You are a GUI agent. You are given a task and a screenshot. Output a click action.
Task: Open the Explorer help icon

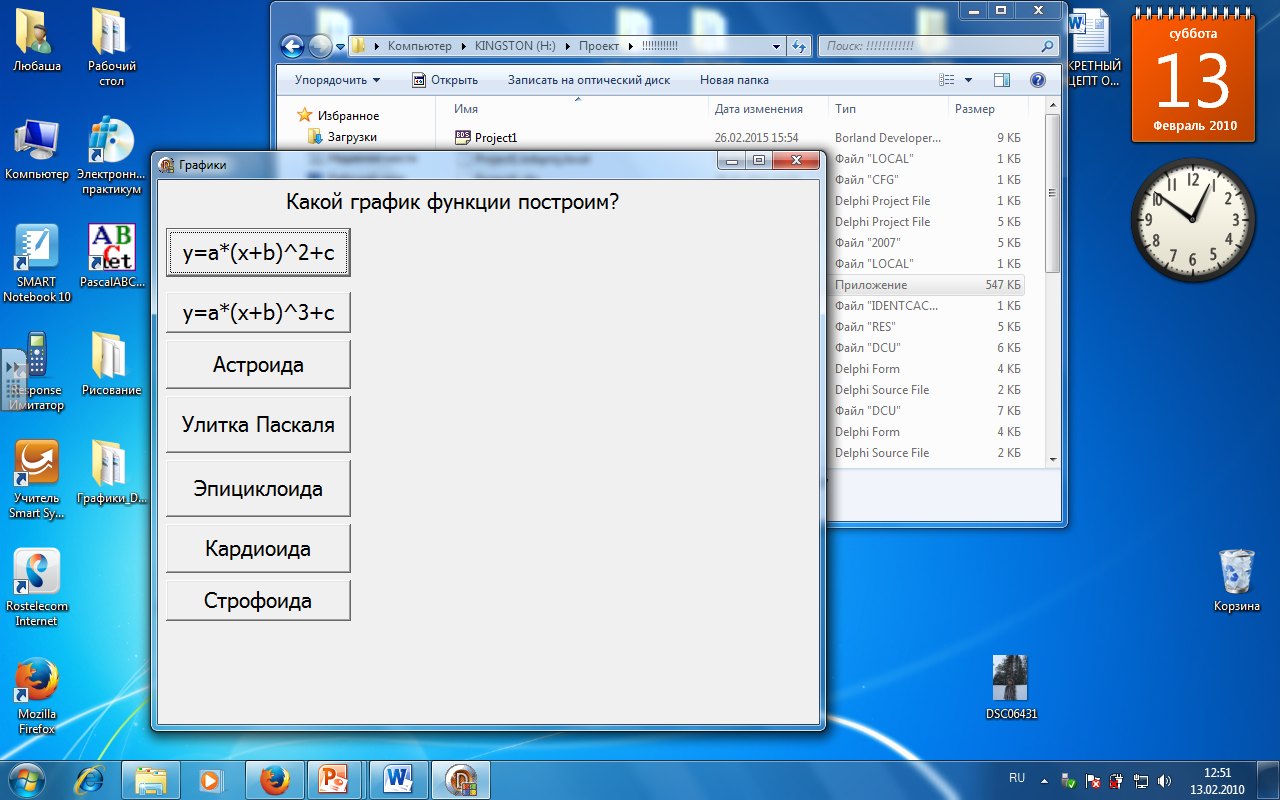pos(1038,80)
